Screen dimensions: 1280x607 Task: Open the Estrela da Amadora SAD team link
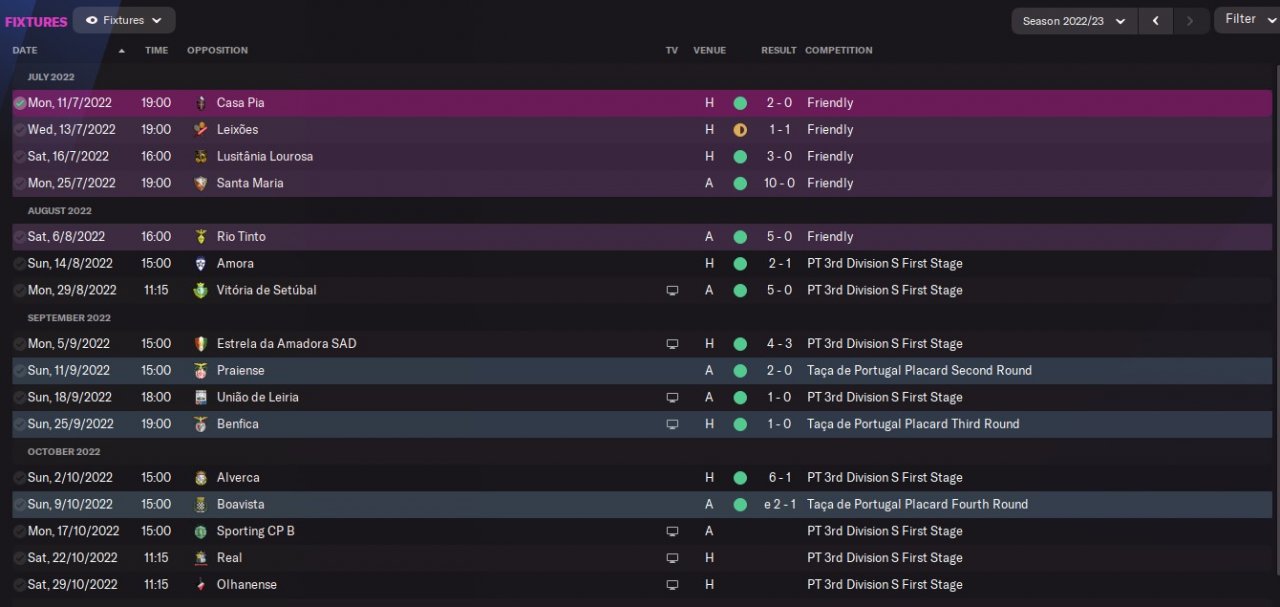tap(286, 344)
